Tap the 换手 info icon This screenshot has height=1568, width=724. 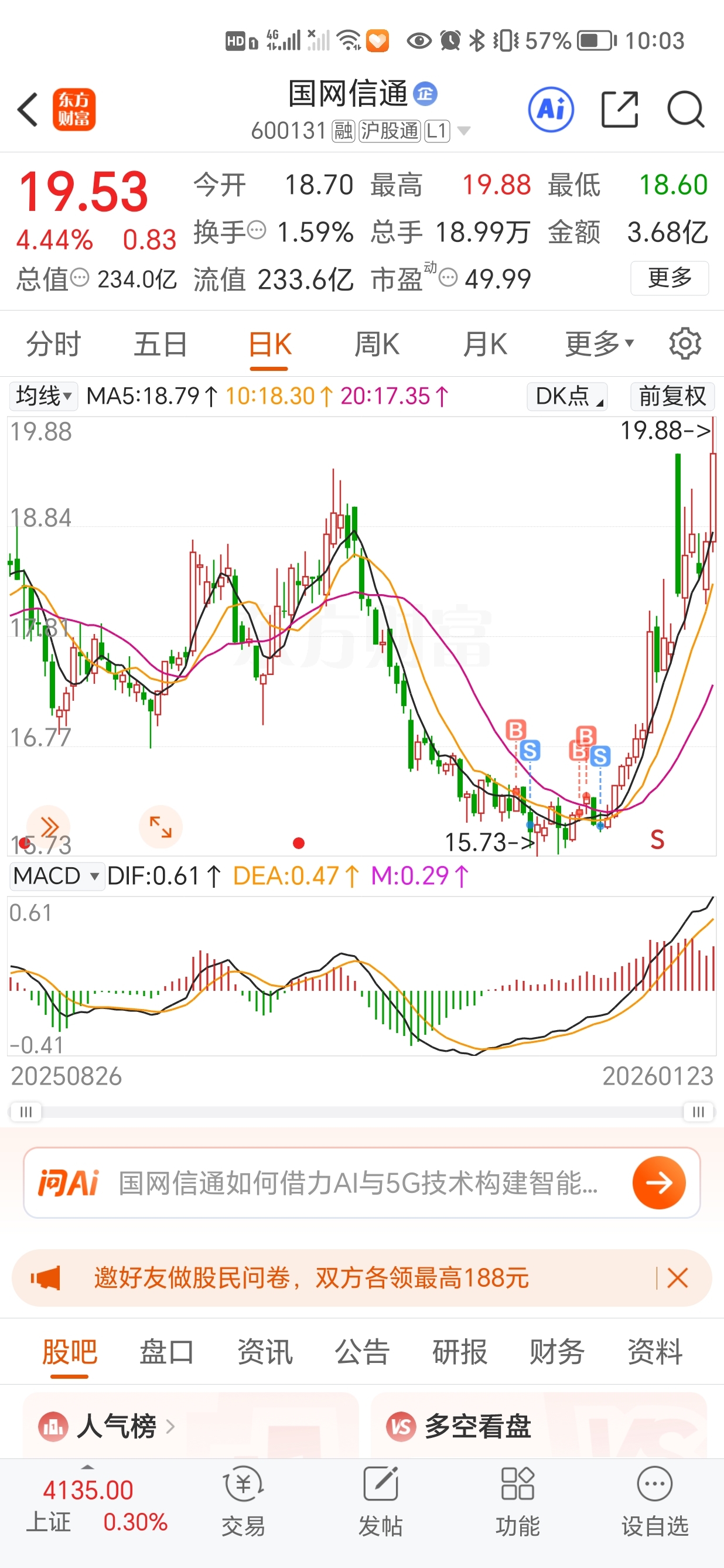(x=257, y=231)
